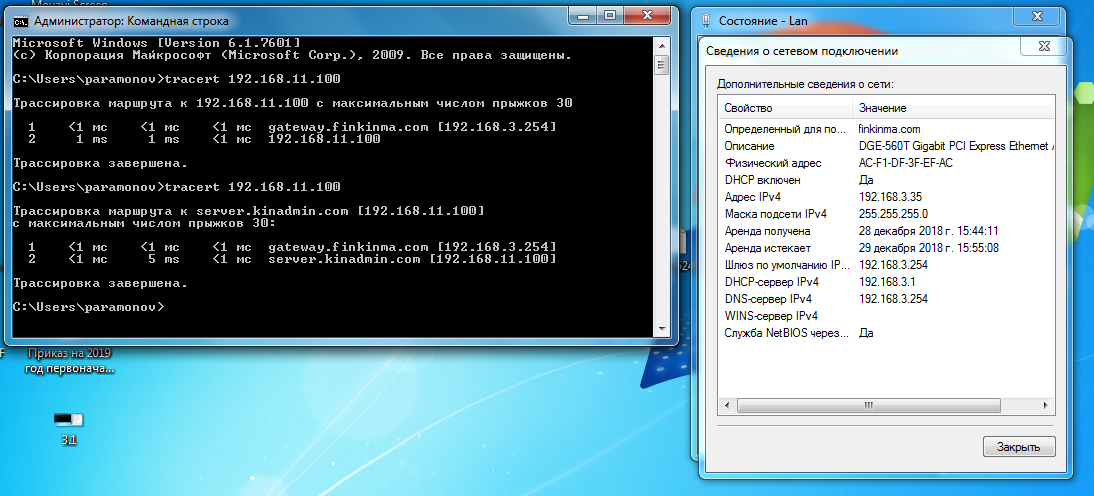This screenshot has width=1094, height=496.
Task: Select the Описание row with DGE-560T
Action: coord(886,146)
